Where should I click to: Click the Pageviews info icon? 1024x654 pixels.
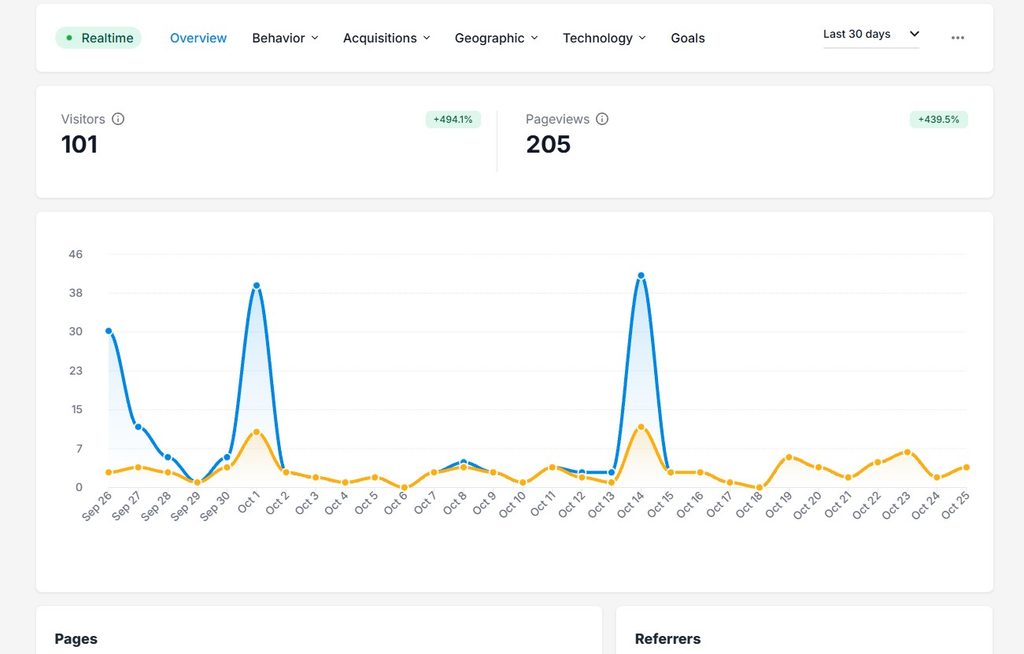[602, 119]
